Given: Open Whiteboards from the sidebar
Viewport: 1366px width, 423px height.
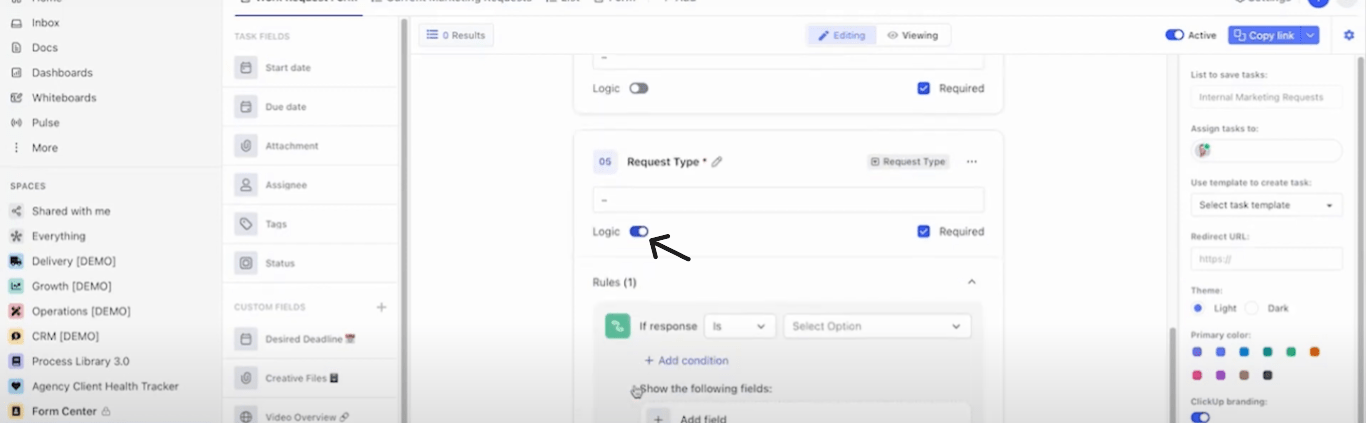Looking at the screenshot, I should (x=64, y=97).
